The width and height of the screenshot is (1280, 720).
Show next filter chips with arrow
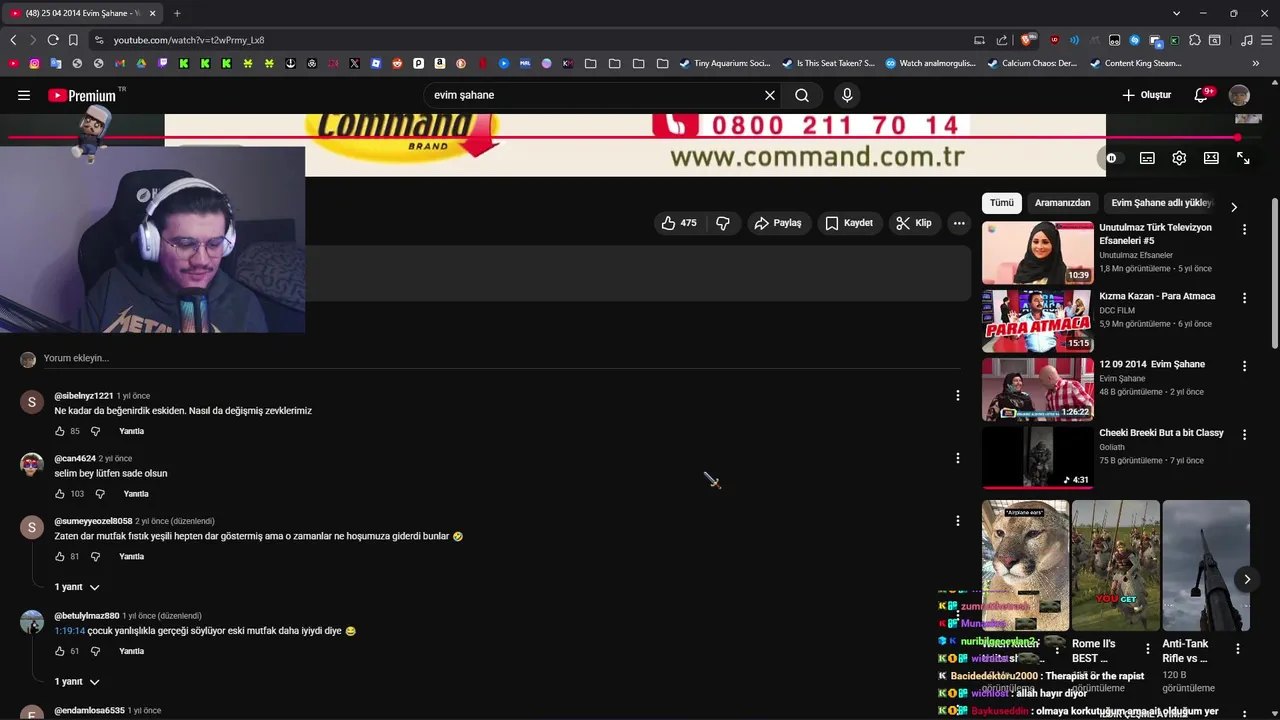(1234, 207)
